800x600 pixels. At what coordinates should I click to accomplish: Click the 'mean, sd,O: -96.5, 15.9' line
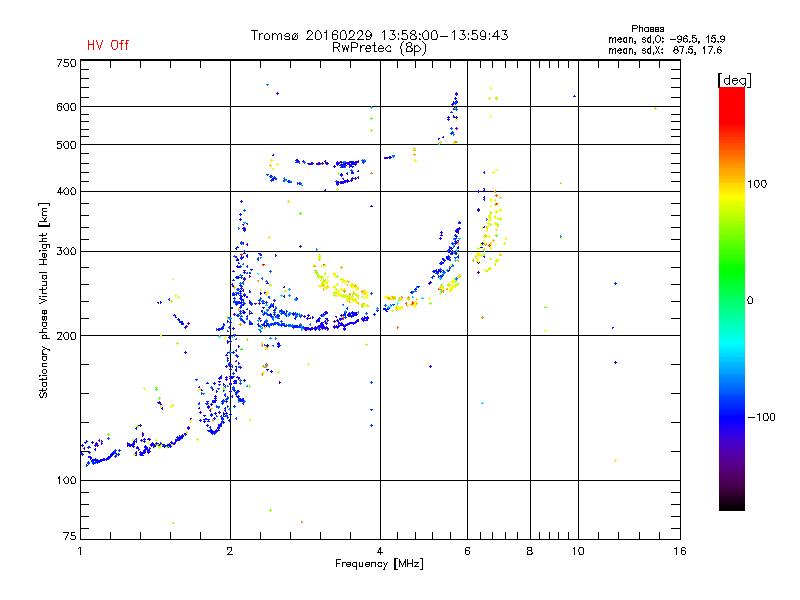666,39
